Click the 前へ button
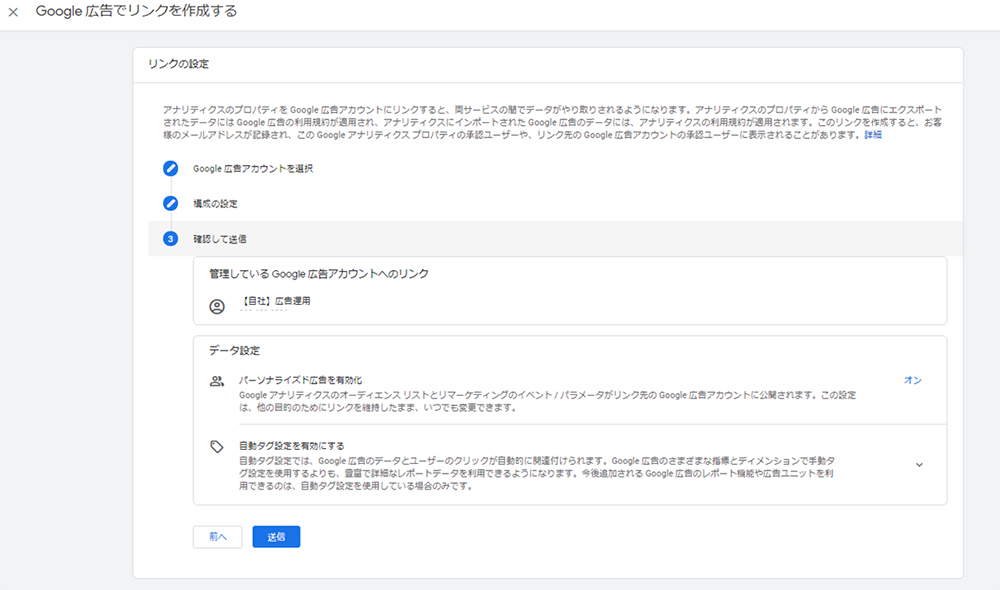 (217, 537)
